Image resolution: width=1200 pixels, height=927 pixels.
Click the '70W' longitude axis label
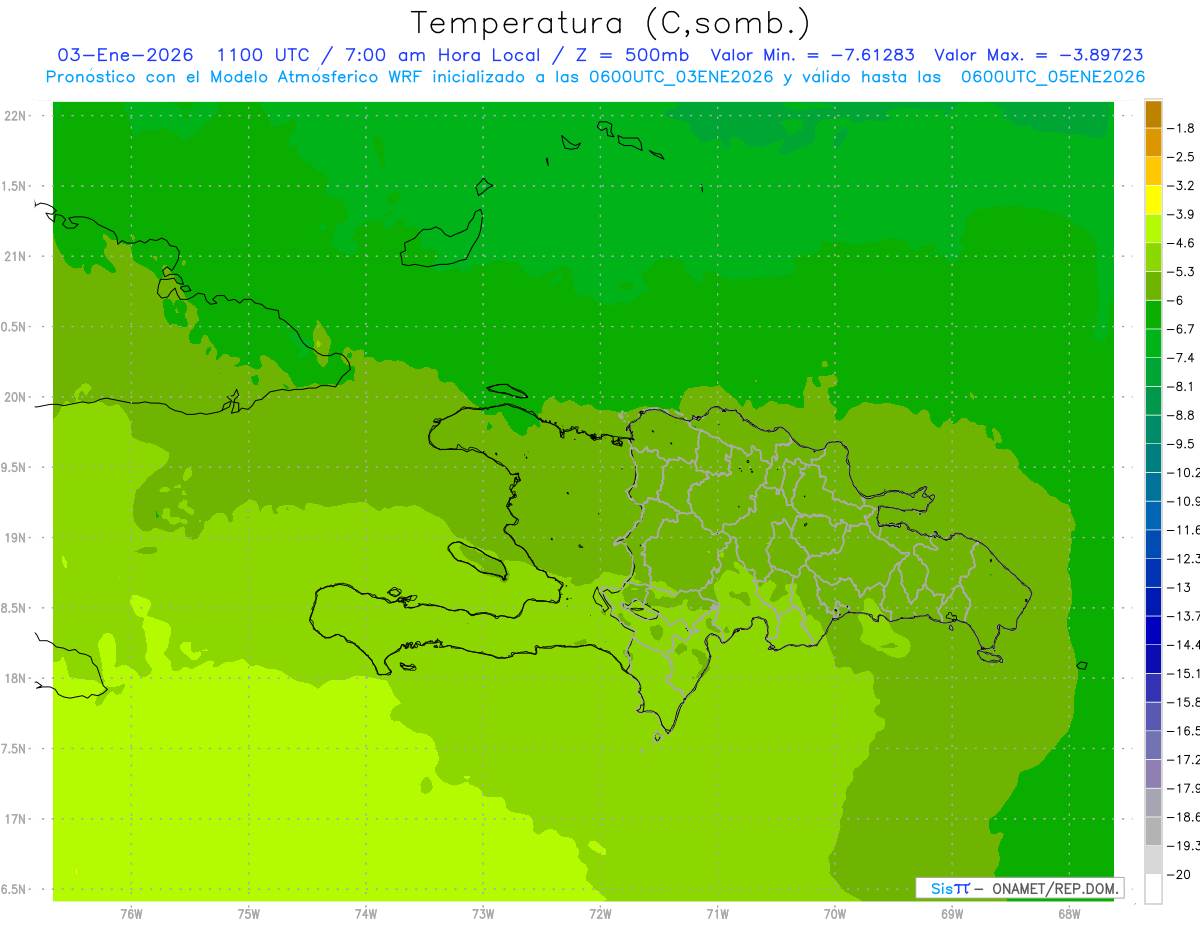point(835,914)
